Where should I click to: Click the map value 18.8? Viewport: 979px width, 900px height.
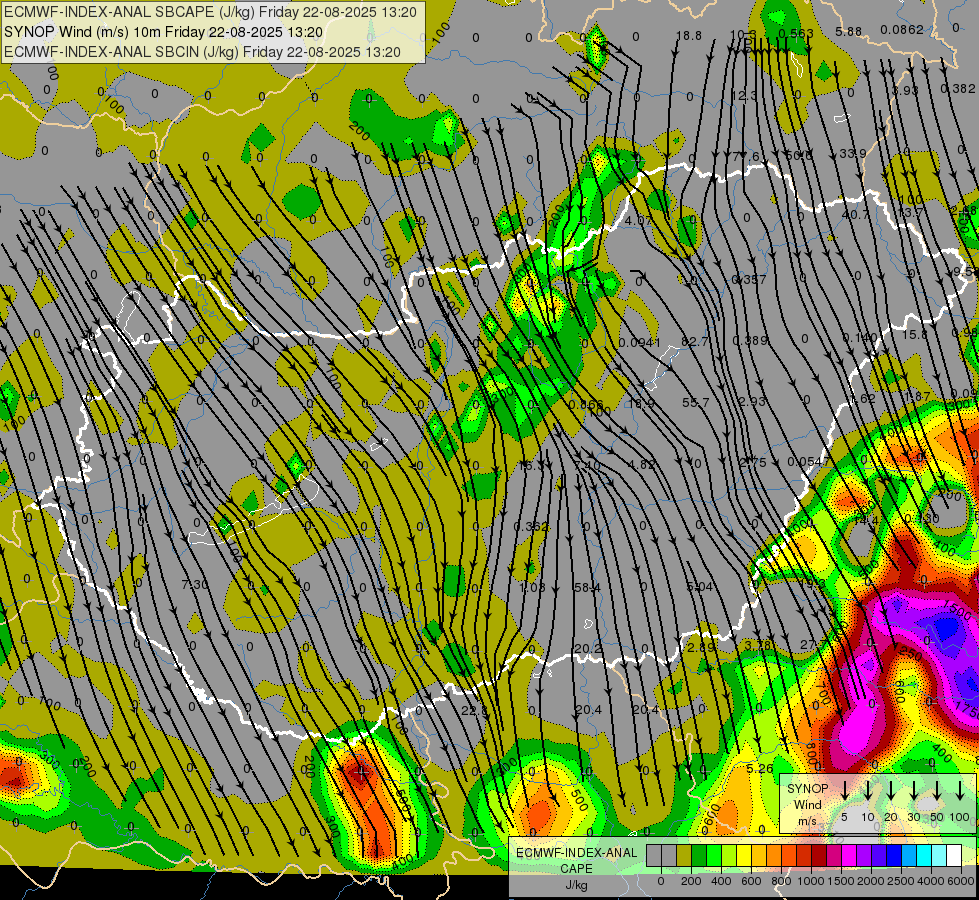click(689, 36)
